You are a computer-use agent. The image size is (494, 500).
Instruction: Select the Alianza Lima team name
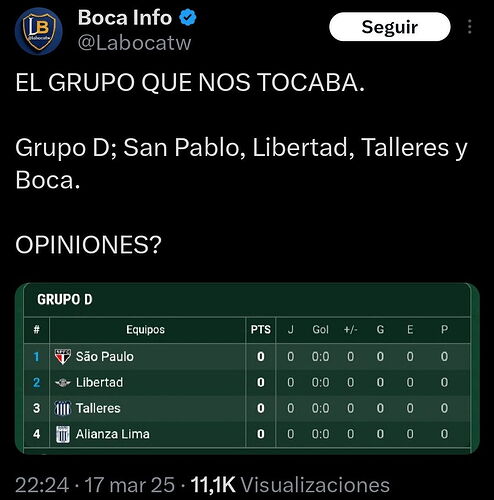point(113,434)
